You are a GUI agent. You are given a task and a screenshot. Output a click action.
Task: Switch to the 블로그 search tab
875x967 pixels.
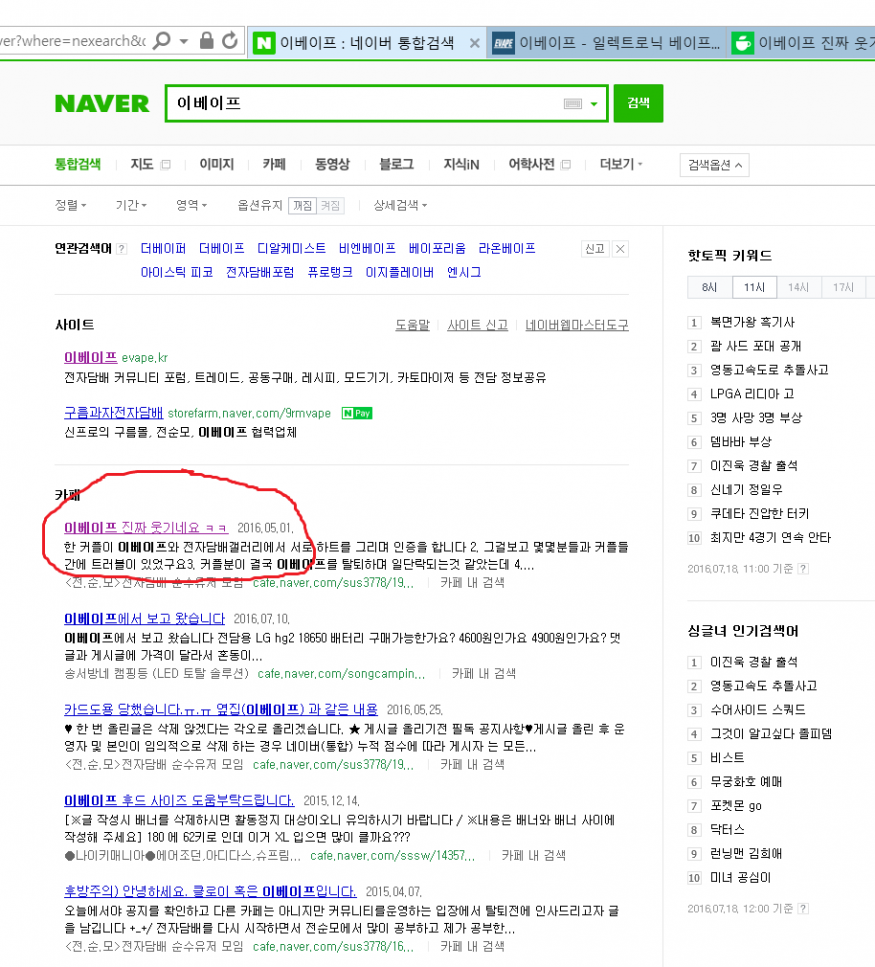[396, 165]
